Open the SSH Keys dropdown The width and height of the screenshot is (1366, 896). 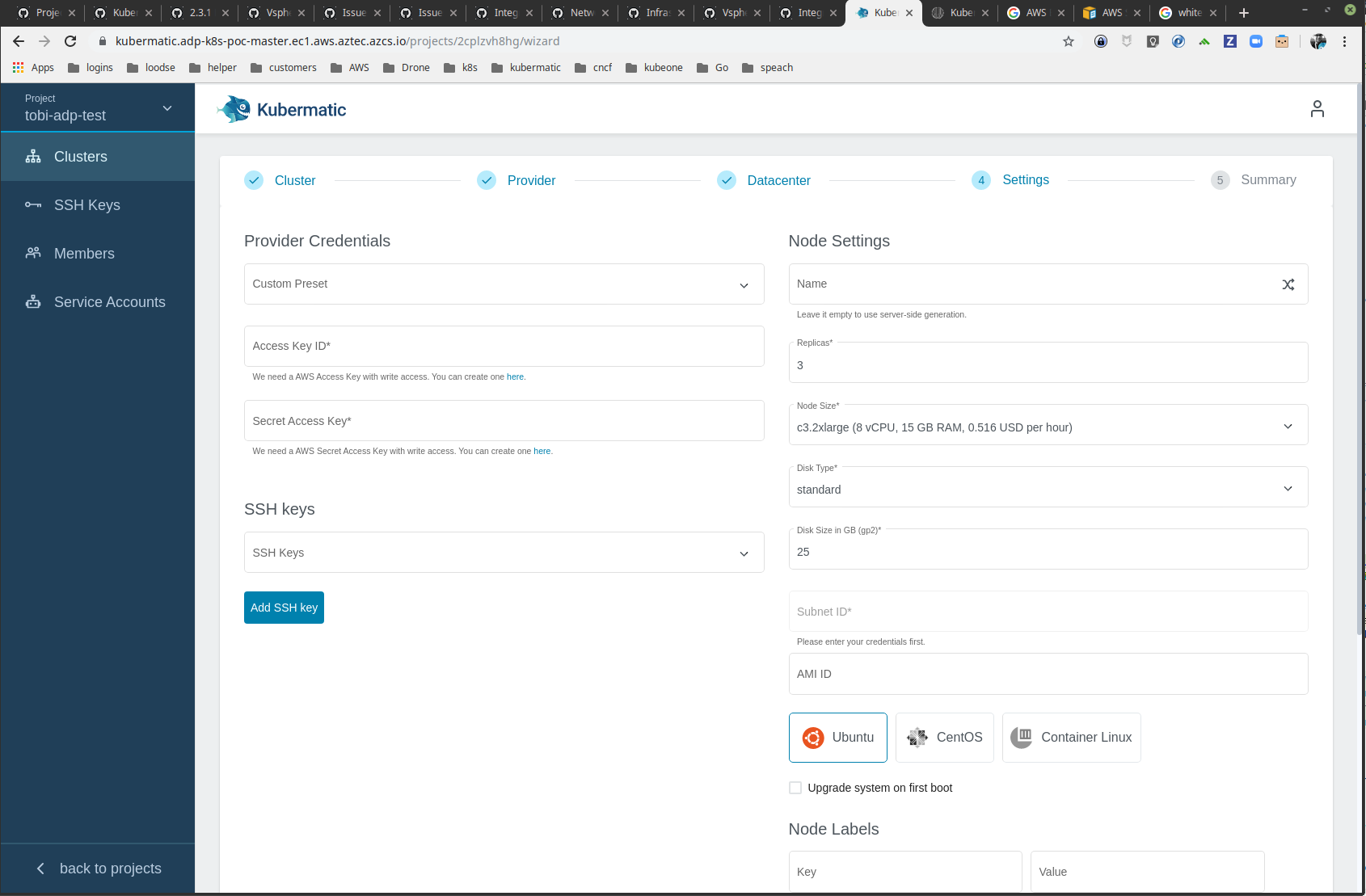(x=504, y=553)
